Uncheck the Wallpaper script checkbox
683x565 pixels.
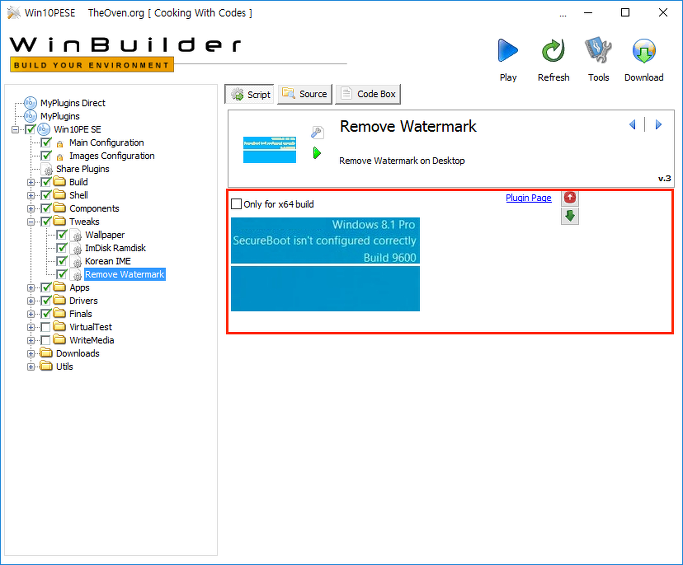(61, 235)
